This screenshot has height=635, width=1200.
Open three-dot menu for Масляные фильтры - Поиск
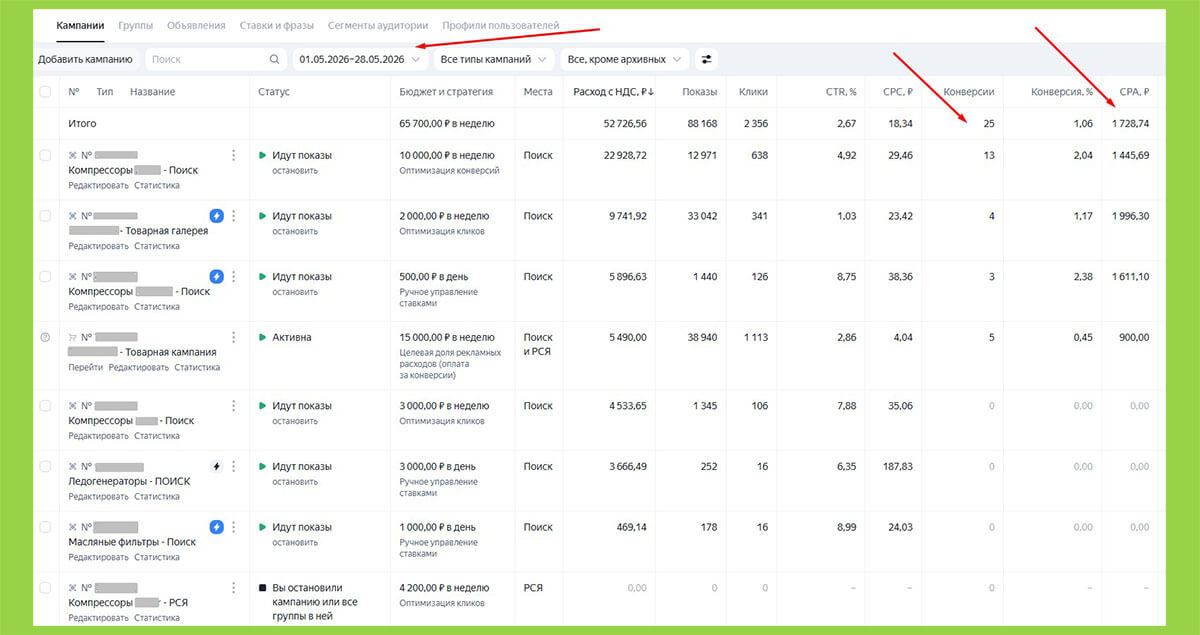point(234,527)
